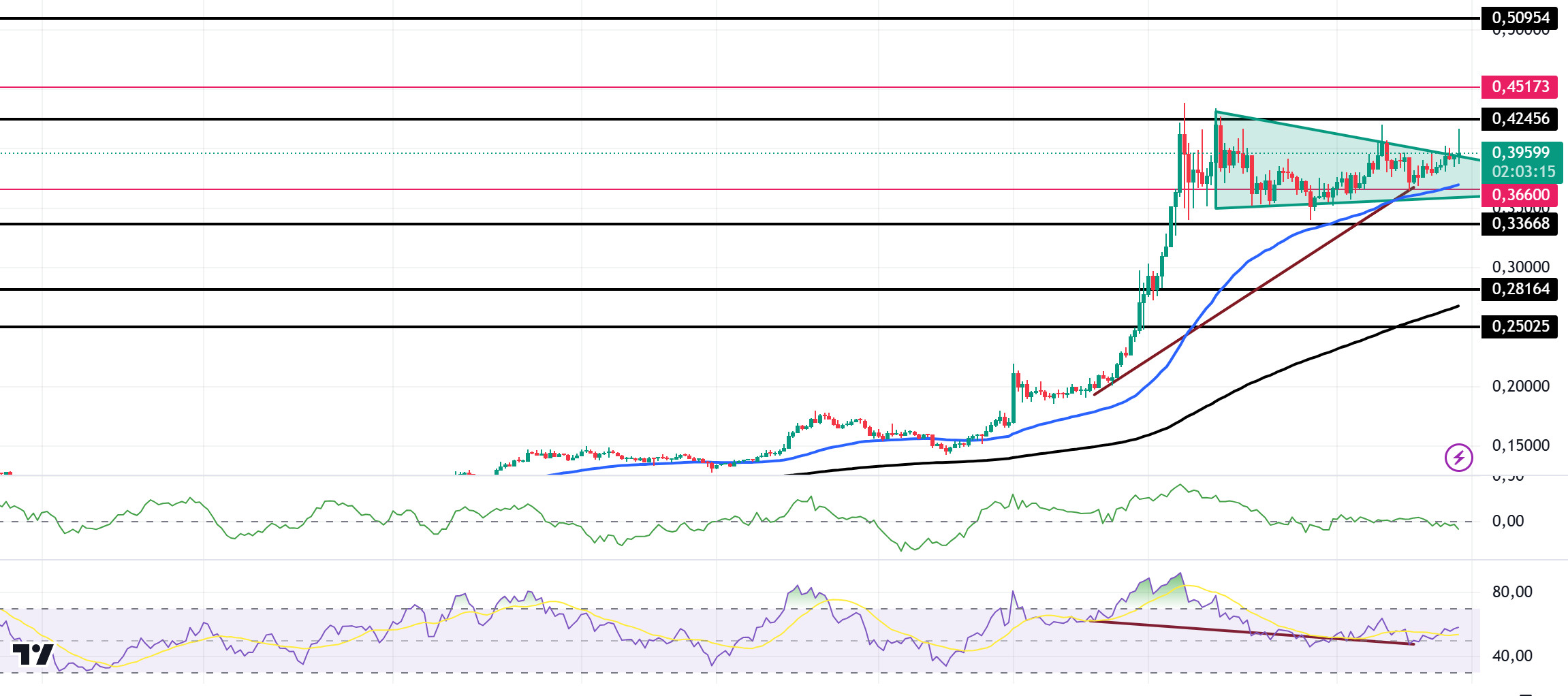Click the 0,00 oscillator axis value
Screen dimensions: 1568x696
pos(1508,521)
